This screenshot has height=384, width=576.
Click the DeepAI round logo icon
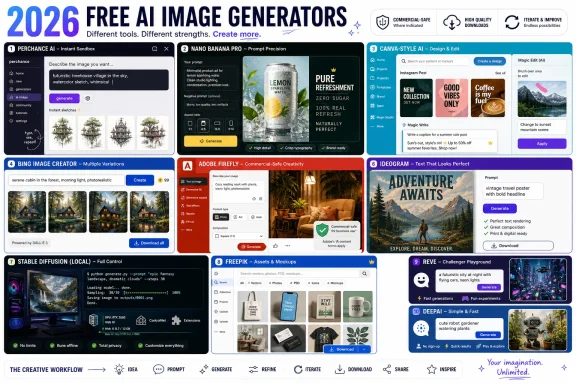[x=421, y=328]
